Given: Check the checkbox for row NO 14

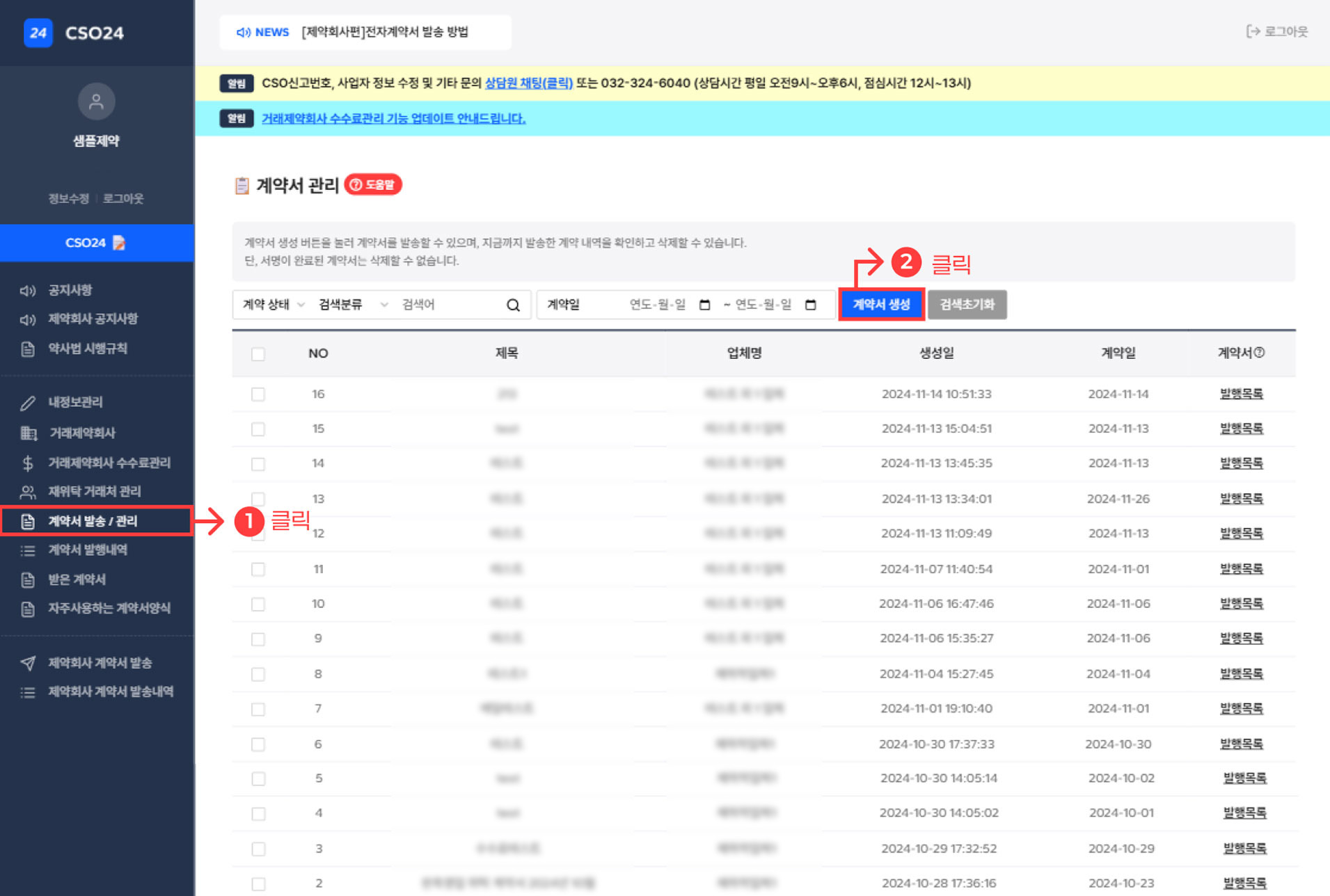Looking at the screenshot, I should (258, 464).
